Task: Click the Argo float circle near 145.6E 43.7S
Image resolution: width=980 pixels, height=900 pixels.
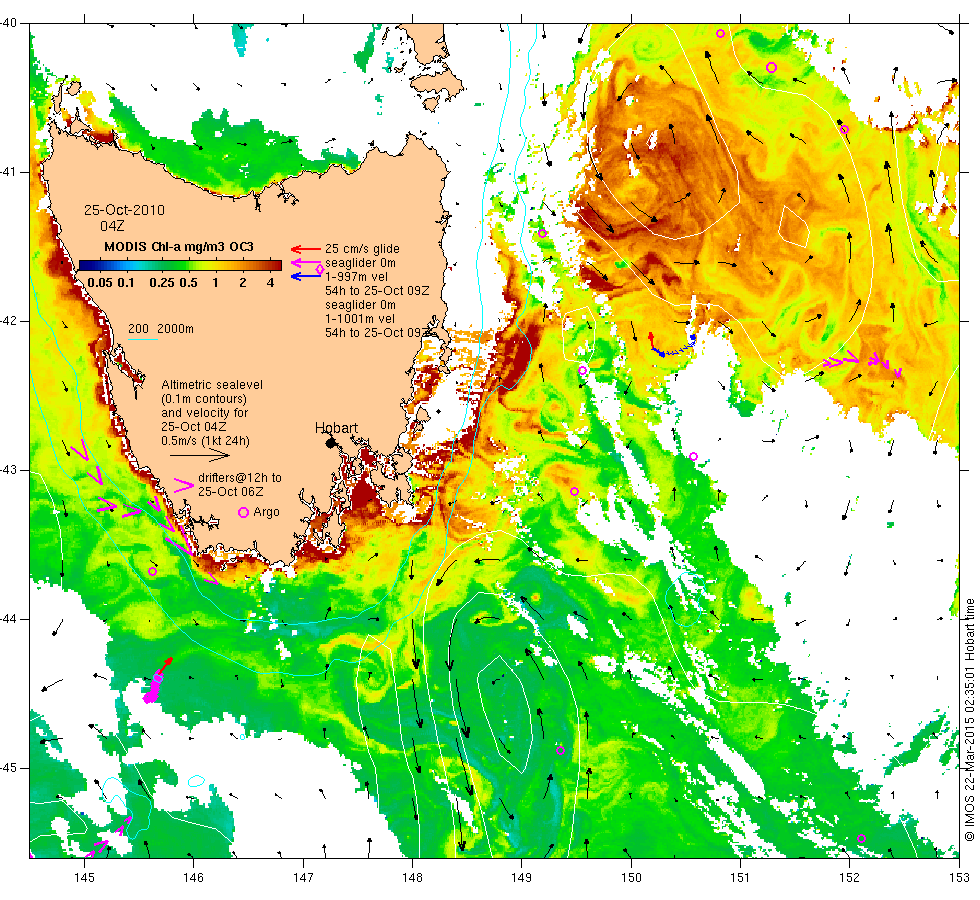Action: [152, 572]
